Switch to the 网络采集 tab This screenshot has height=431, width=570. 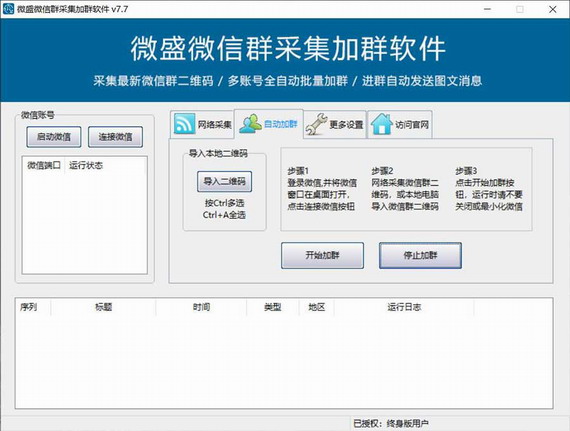202,124
